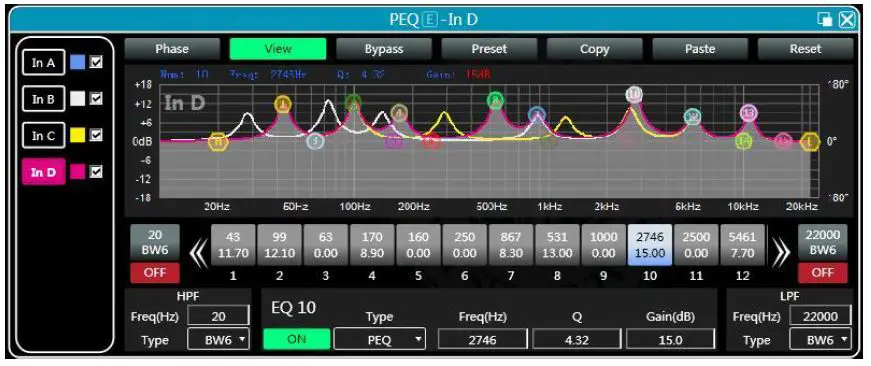This screenshot has width=871, height=366.
Task: Open the Preset button
Action: (x=489, y=48)
